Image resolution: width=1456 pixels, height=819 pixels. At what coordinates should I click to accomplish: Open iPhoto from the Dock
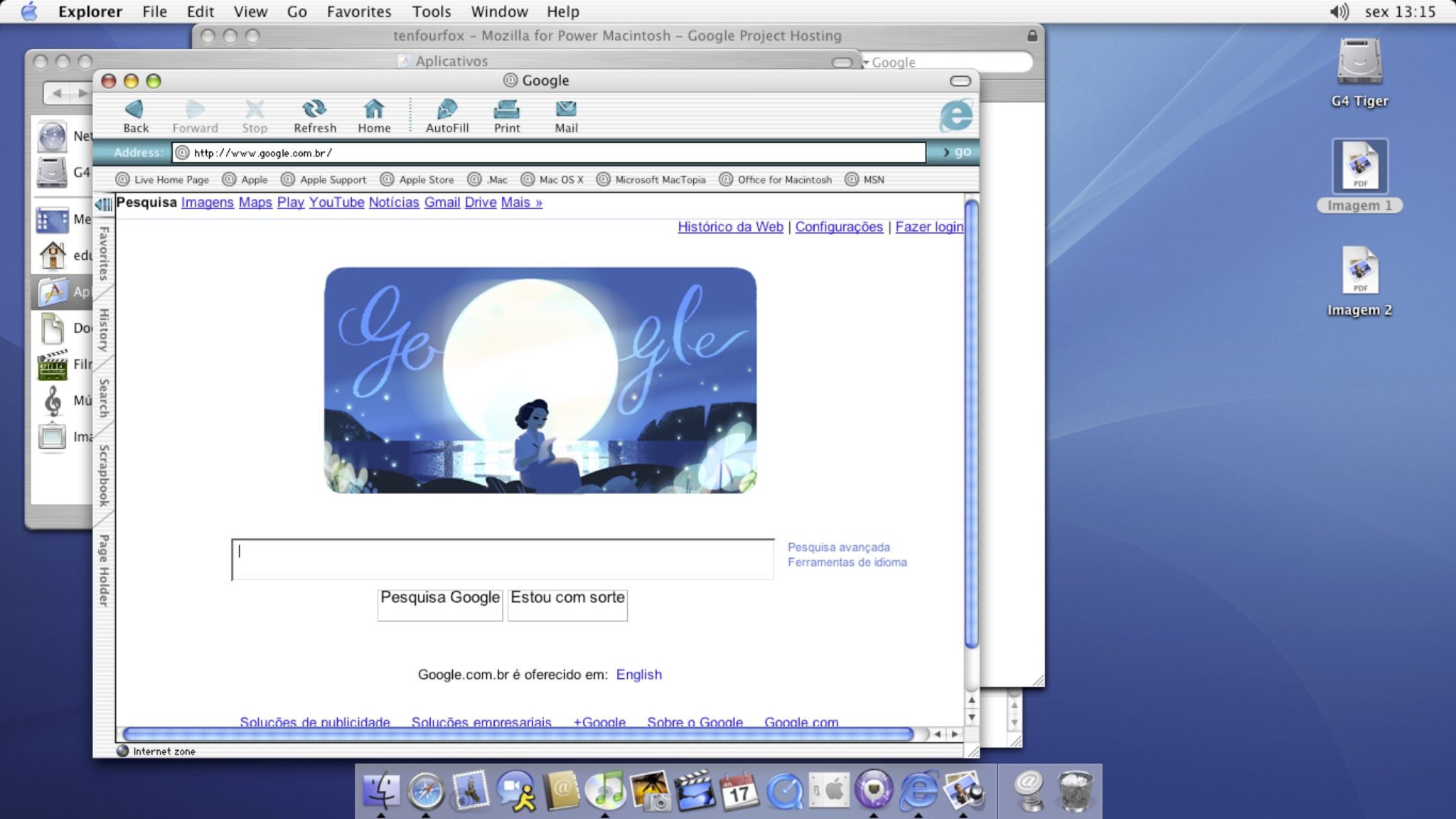[651, 791]
